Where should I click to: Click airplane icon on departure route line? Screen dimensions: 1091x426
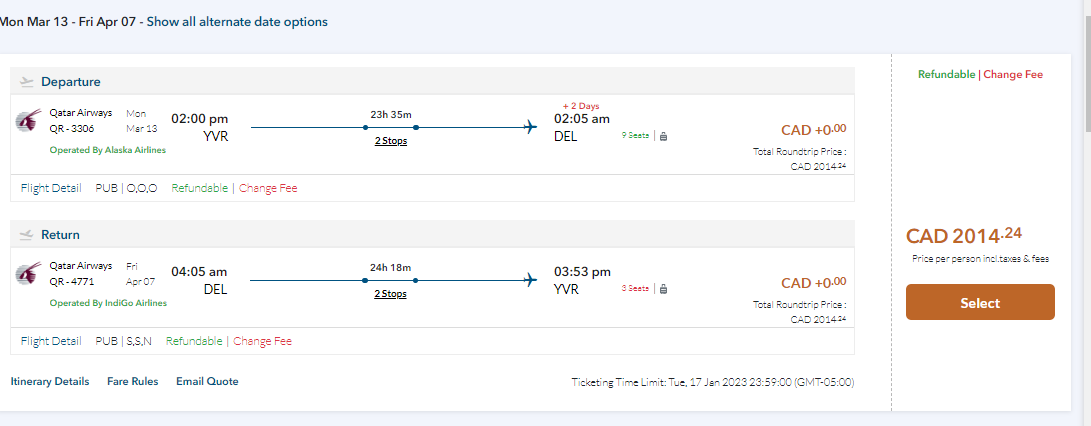pyautogui.click(x=530, y=127)
